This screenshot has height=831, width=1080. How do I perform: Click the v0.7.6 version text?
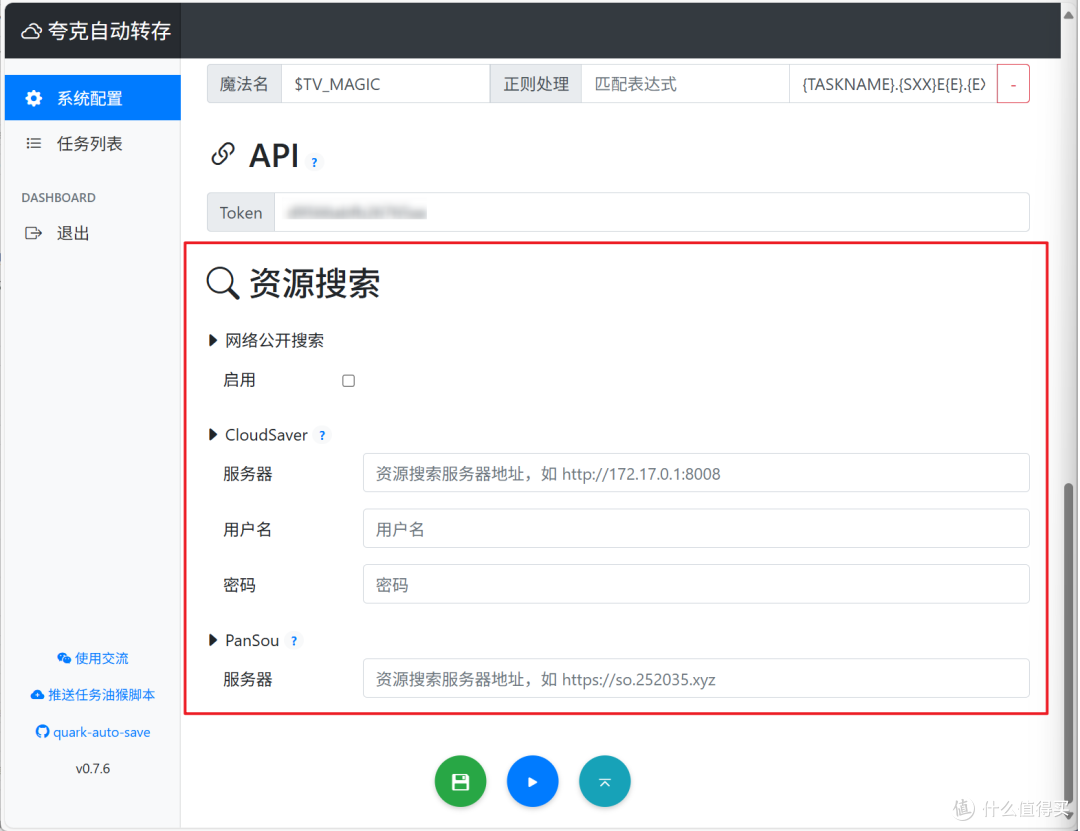pyautogui.click(x=92, y=768)
